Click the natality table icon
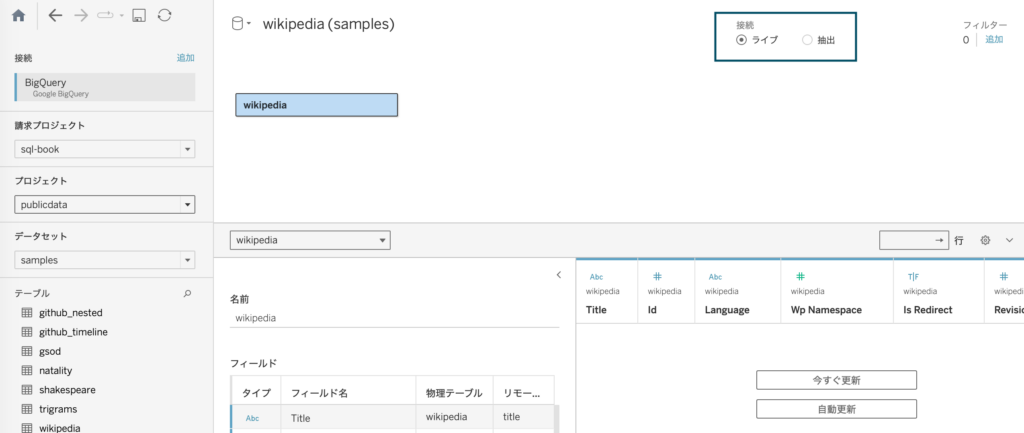 (27, 370)
